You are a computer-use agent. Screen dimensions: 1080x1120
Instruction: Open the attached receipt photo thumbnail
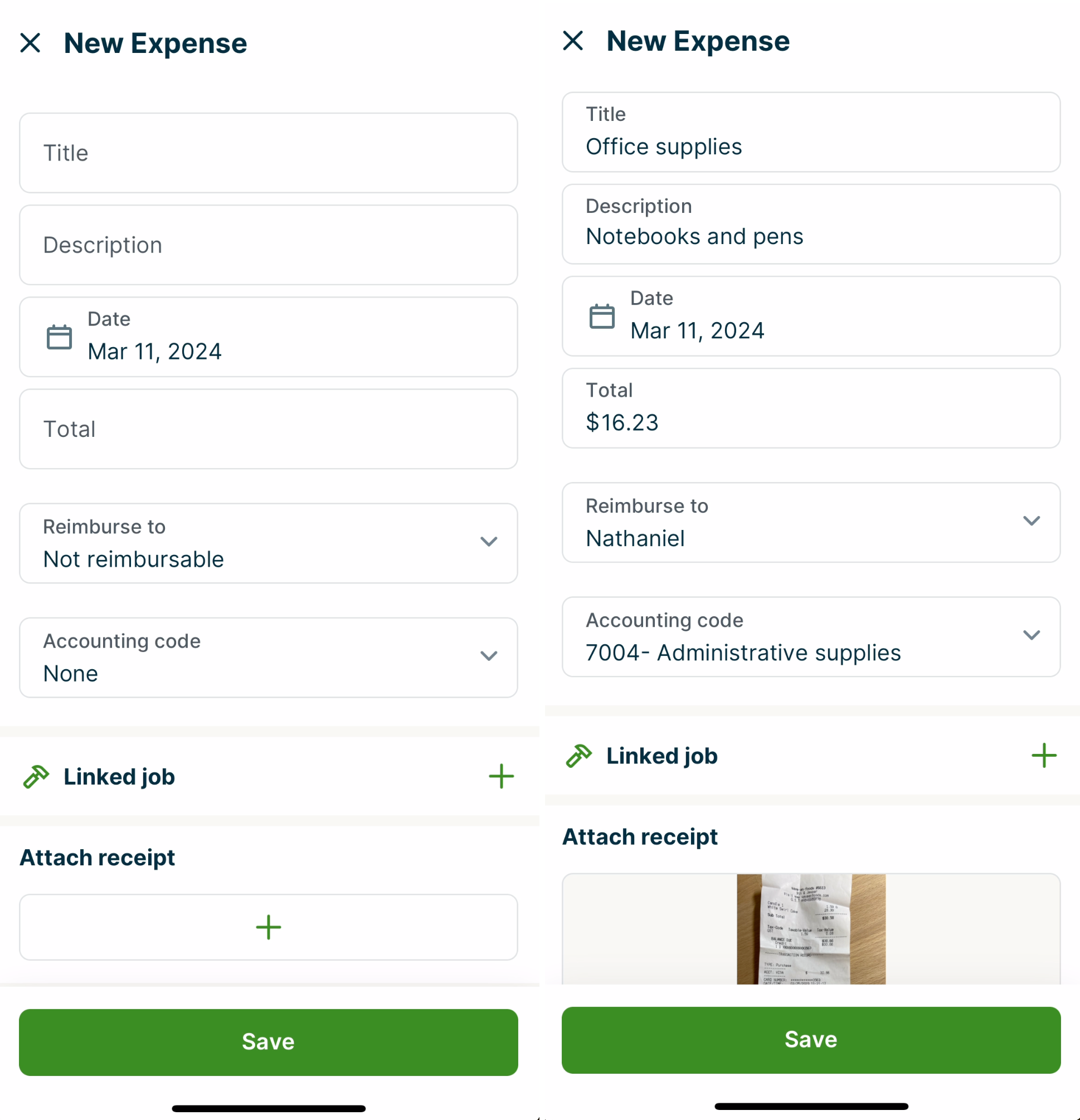point(811,929)
